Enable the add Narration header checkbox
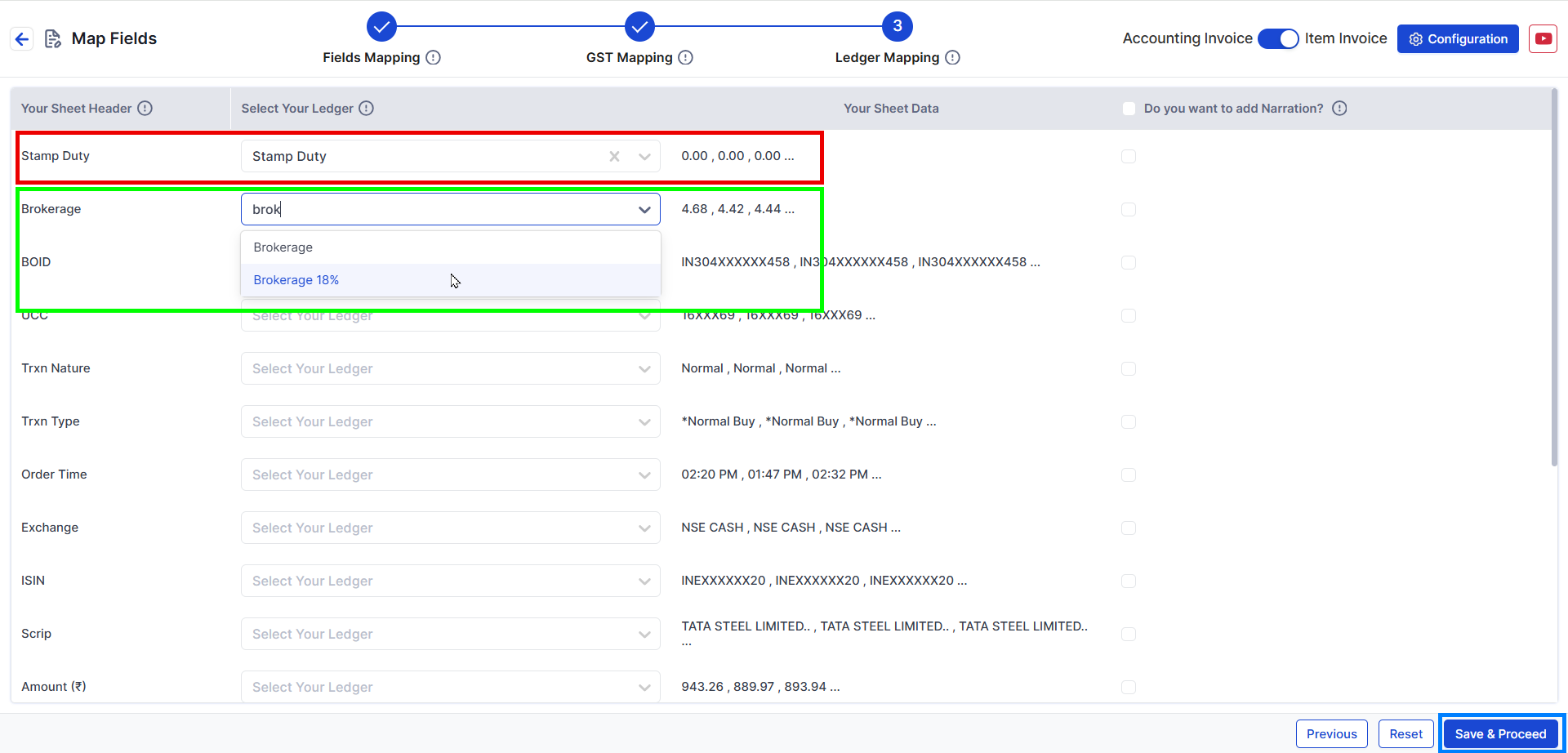Viewport: 1568px width, 753px height. 1129,109
